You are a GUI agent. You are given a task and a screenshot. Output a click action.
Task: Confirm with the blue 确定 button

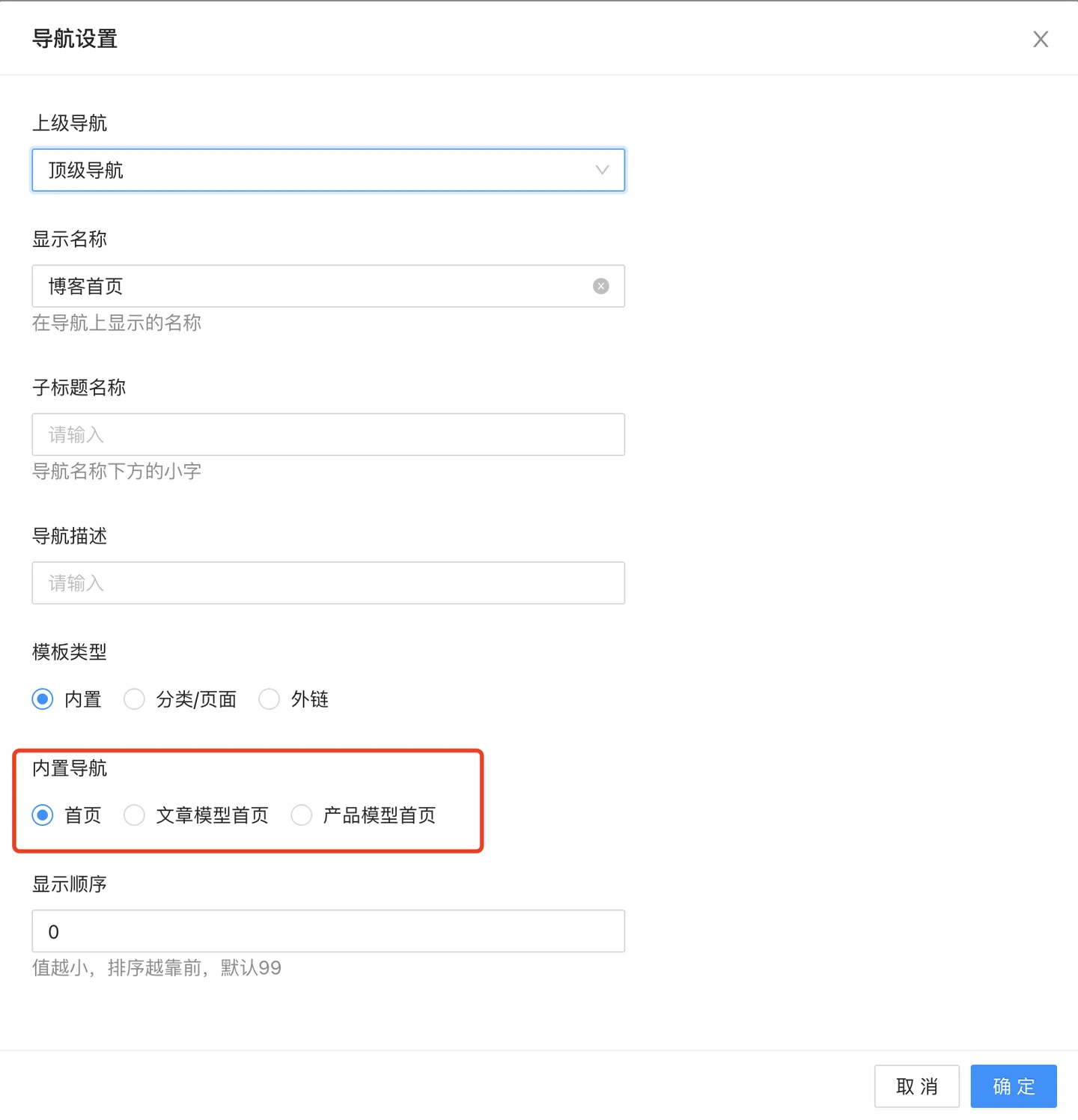[x=1013, y=1086]
